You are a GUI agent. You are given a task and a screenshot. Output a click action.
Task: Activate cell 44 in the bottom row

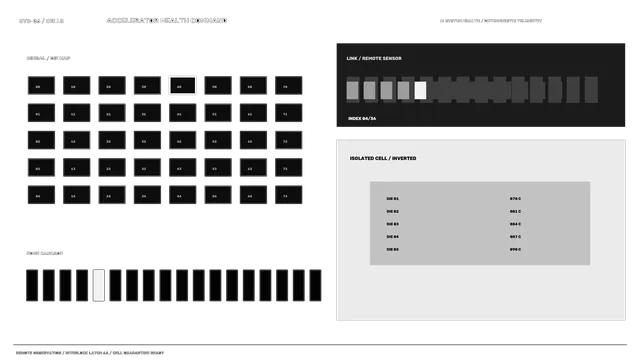tap(182, 195)
